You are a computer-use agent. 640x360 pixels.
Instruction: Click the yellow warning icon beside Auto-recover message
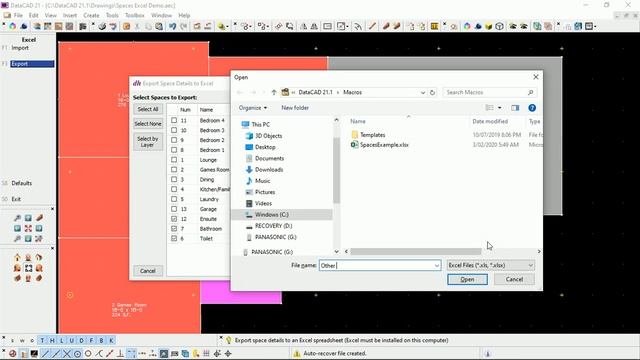click(x=297, y=353)
